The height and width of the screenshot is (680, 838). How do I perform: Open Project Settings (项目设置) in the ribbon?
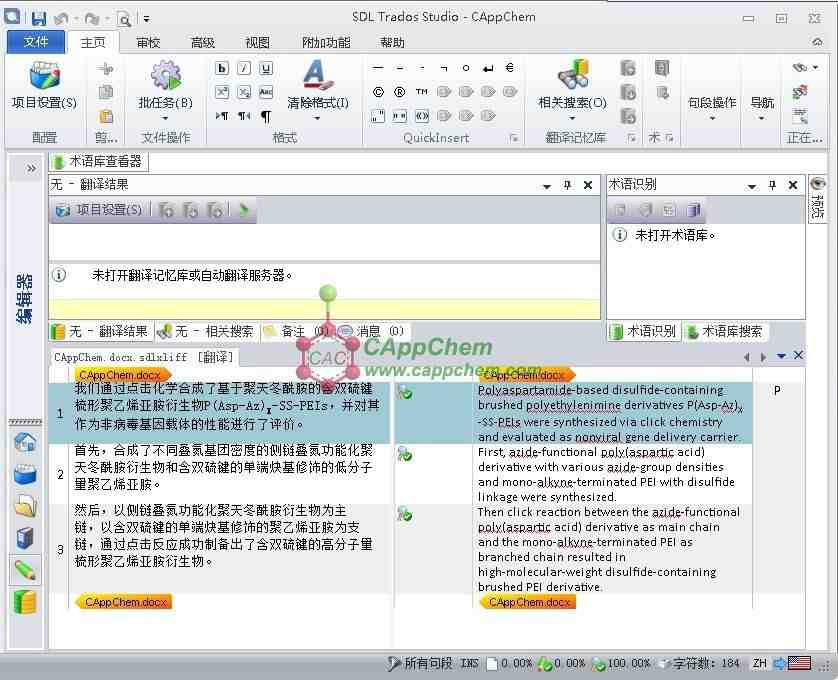click(x=44, y=84)
